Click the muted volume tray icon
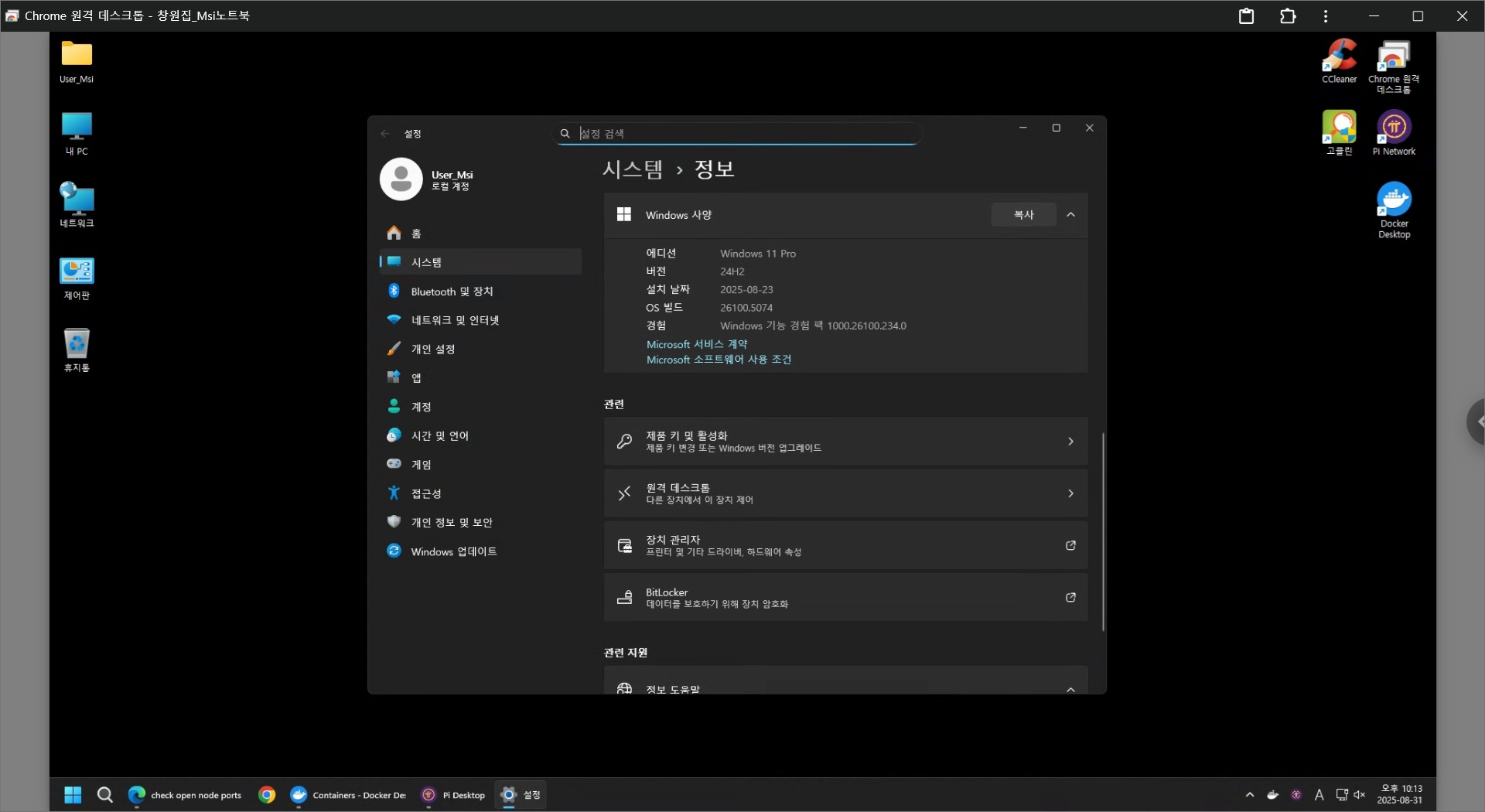This screenshot has height=812, width=1485. (x=1360, y=795)
